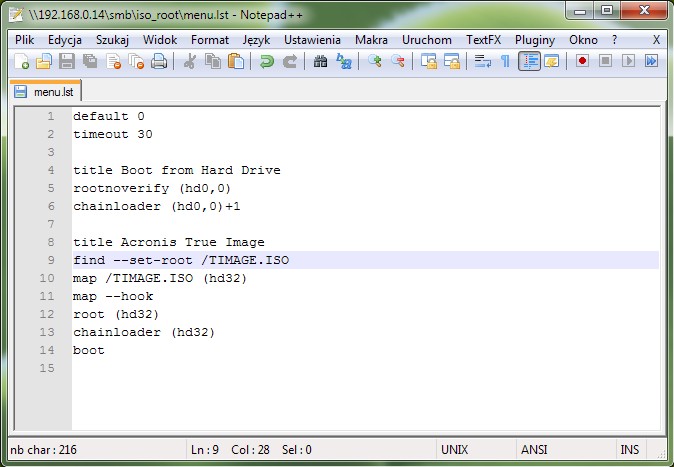Open the Edycja menu

click(65, 40)
